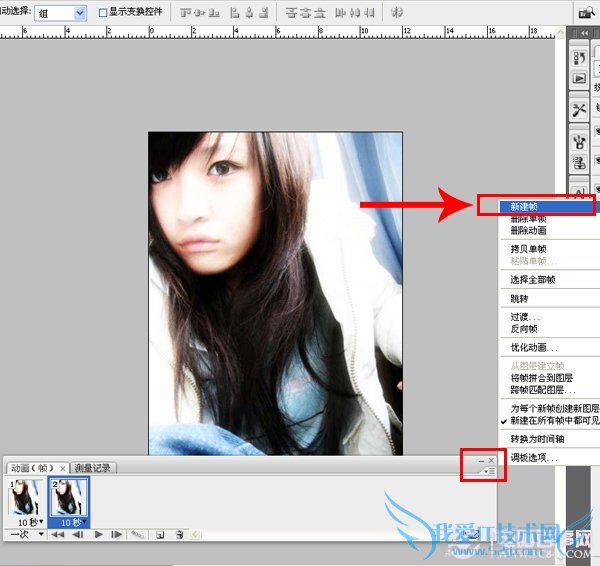Click the Distribute right edges icon
Screen dimensions: 600x566
pyautogui.click(x=369, y=13)
